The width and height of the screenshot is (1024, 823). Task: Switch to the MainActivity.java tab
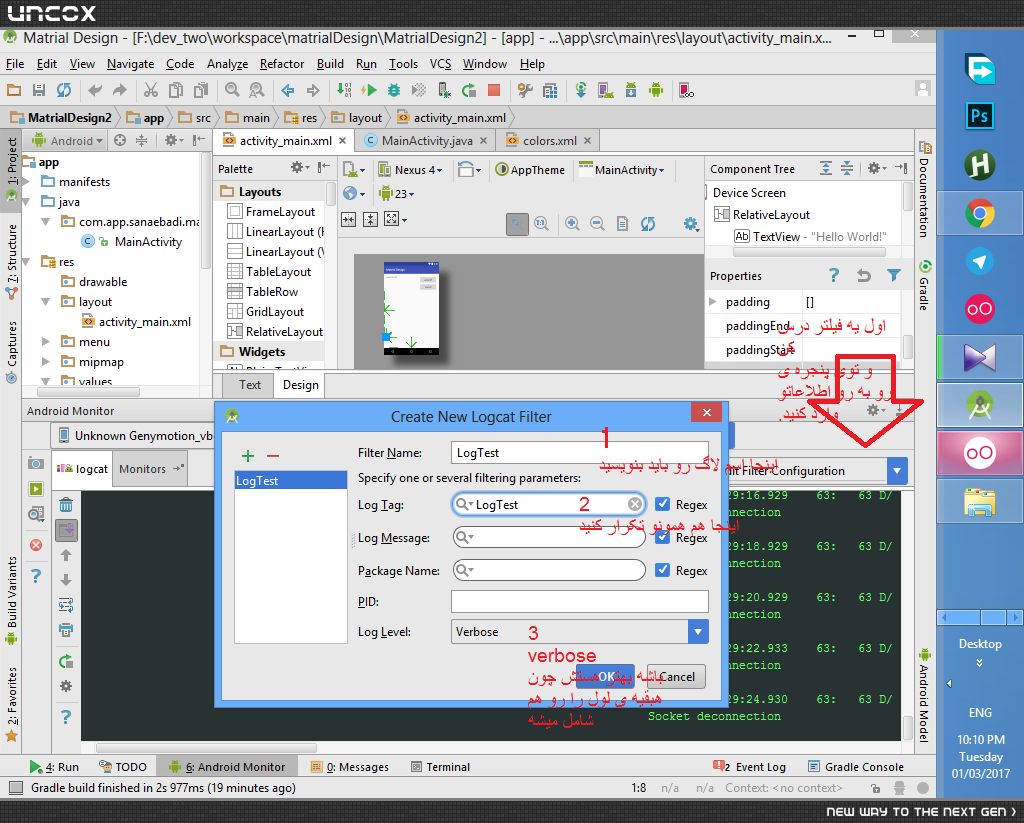tap(427, 140)
